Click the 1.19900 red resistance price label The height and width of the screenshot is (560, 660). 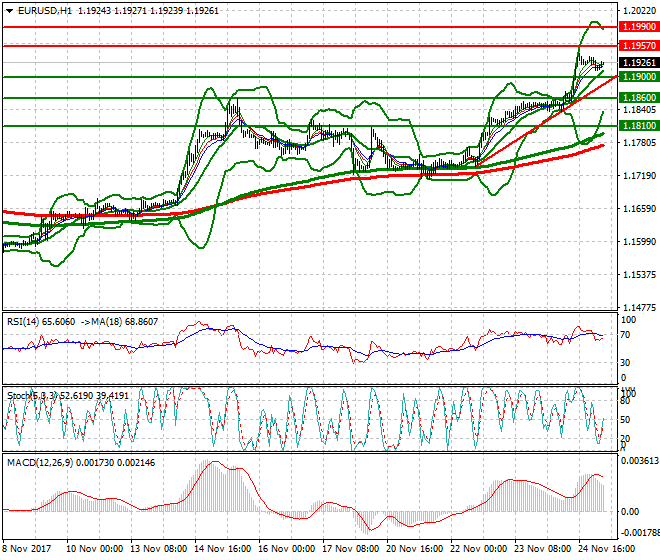(x=639, y=27)
